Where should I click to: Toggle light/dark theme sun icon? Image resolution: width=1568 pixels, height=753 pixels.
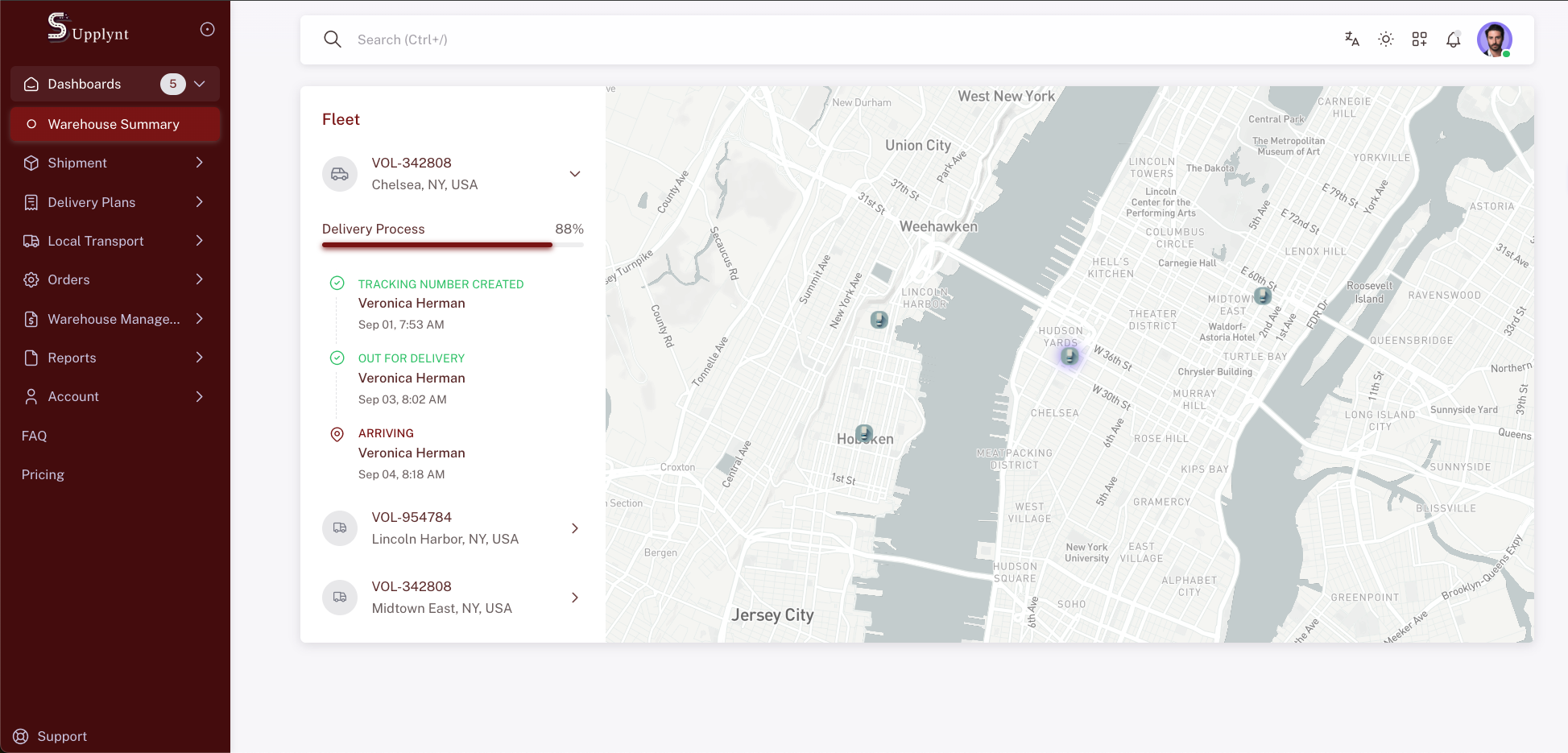pos(1386,39)
